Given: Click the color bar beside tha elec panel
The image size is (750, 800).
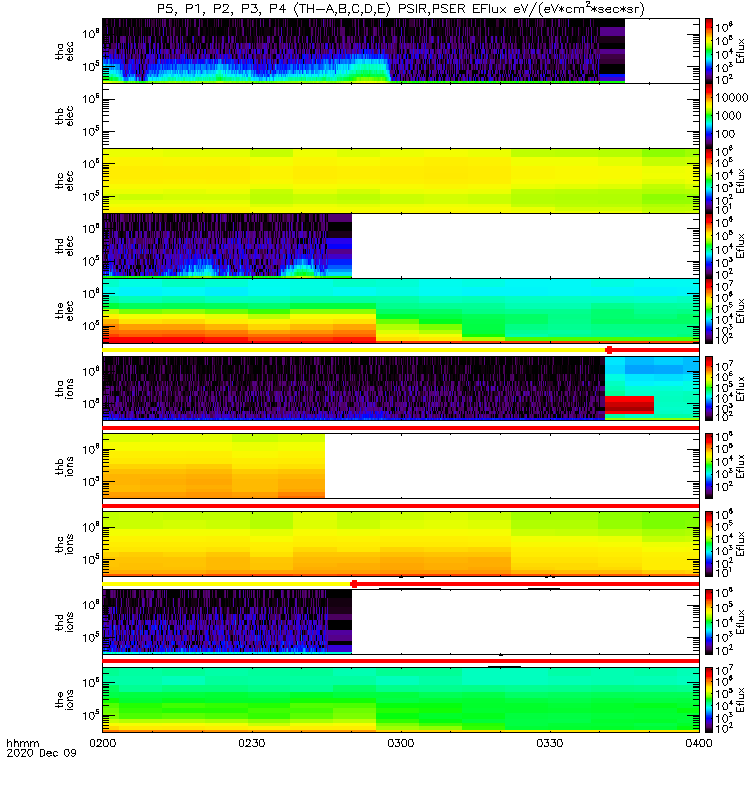Looking at the screenshot, I should tap(709, 51).
